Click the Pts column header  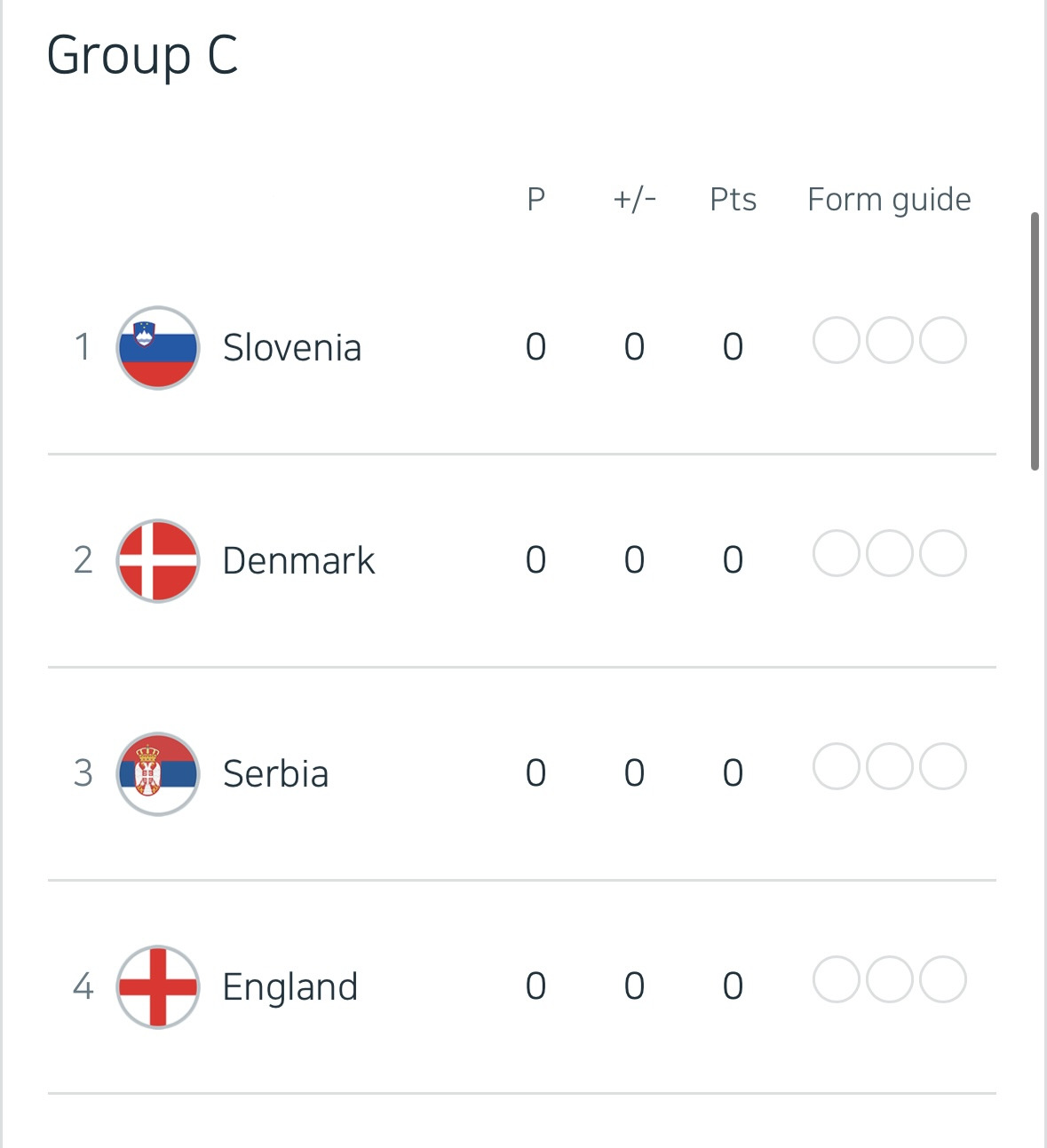pos(733,200)
